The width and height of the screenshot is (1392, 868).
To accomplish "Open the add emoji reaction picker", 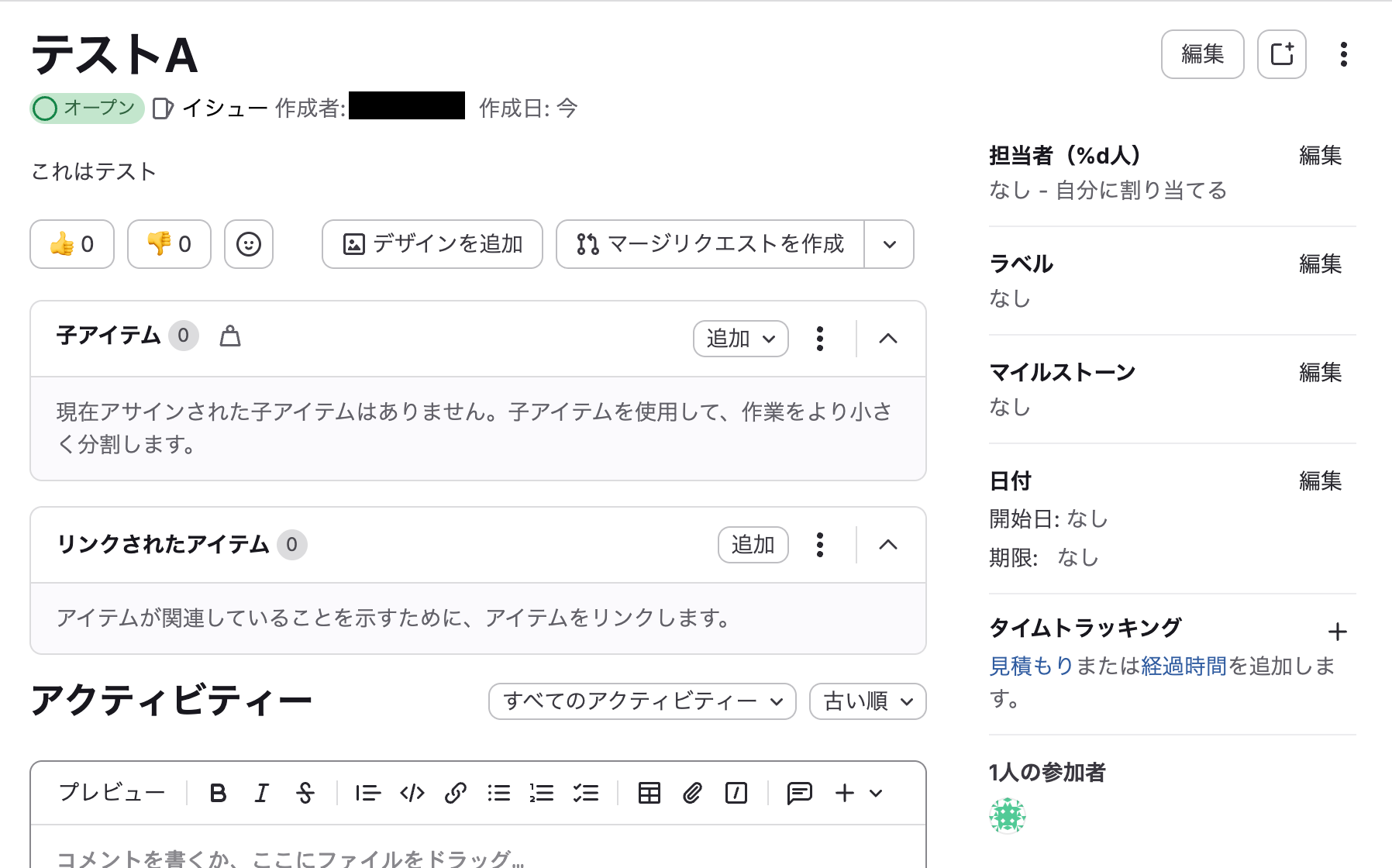I will [249, 244].
